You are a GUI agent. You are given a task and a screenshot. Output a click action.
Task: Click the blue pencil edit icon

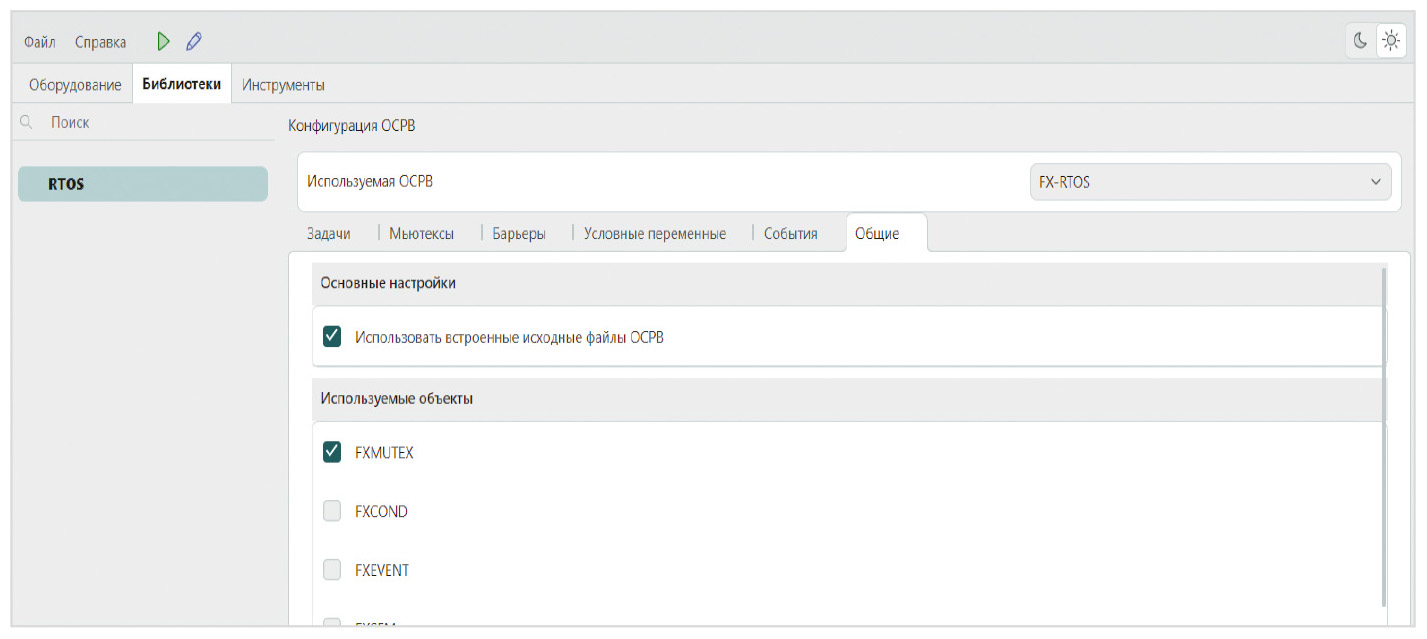pos(194,41)
